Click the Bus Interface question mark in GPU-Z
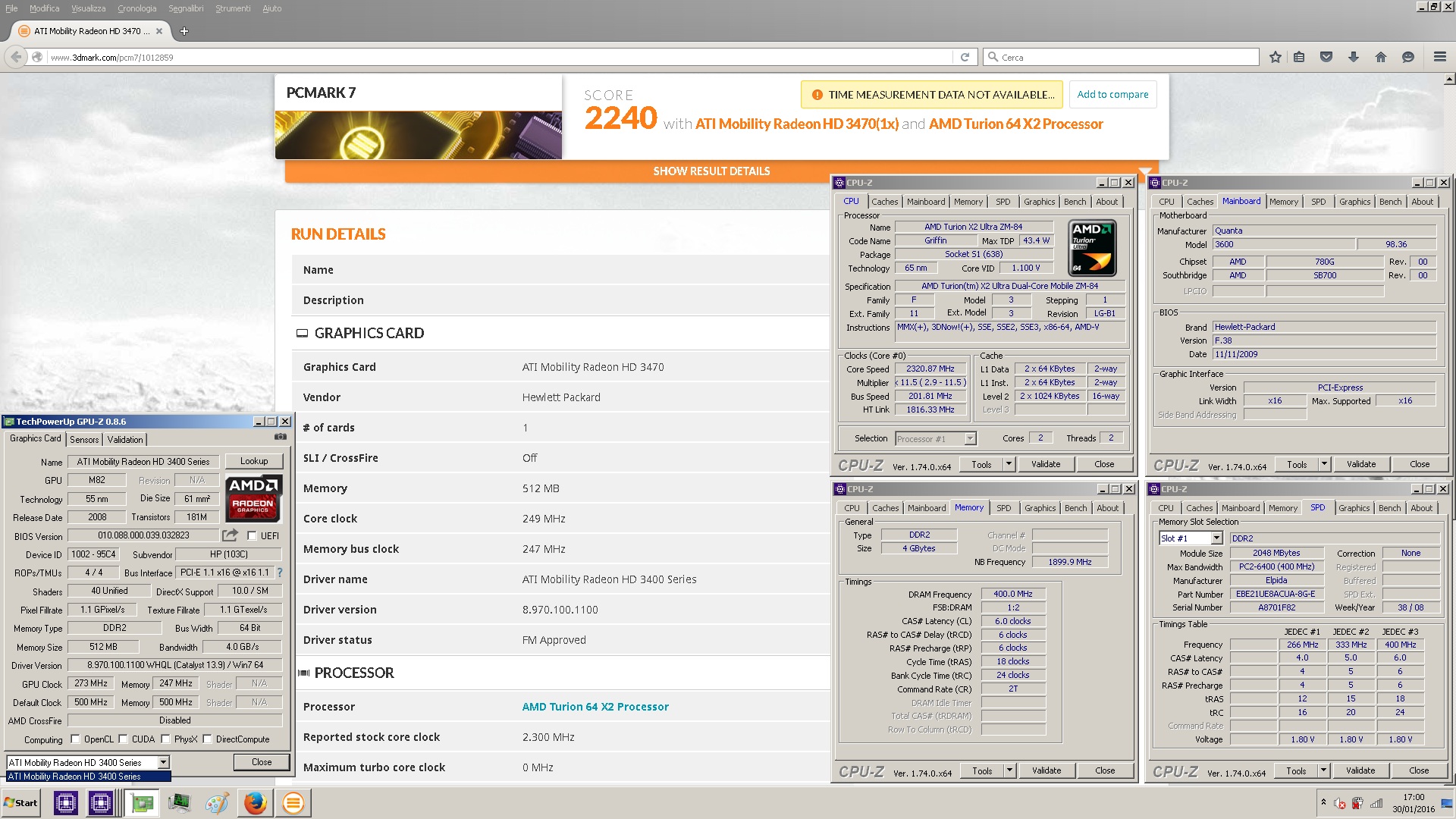 pos(280,573)
